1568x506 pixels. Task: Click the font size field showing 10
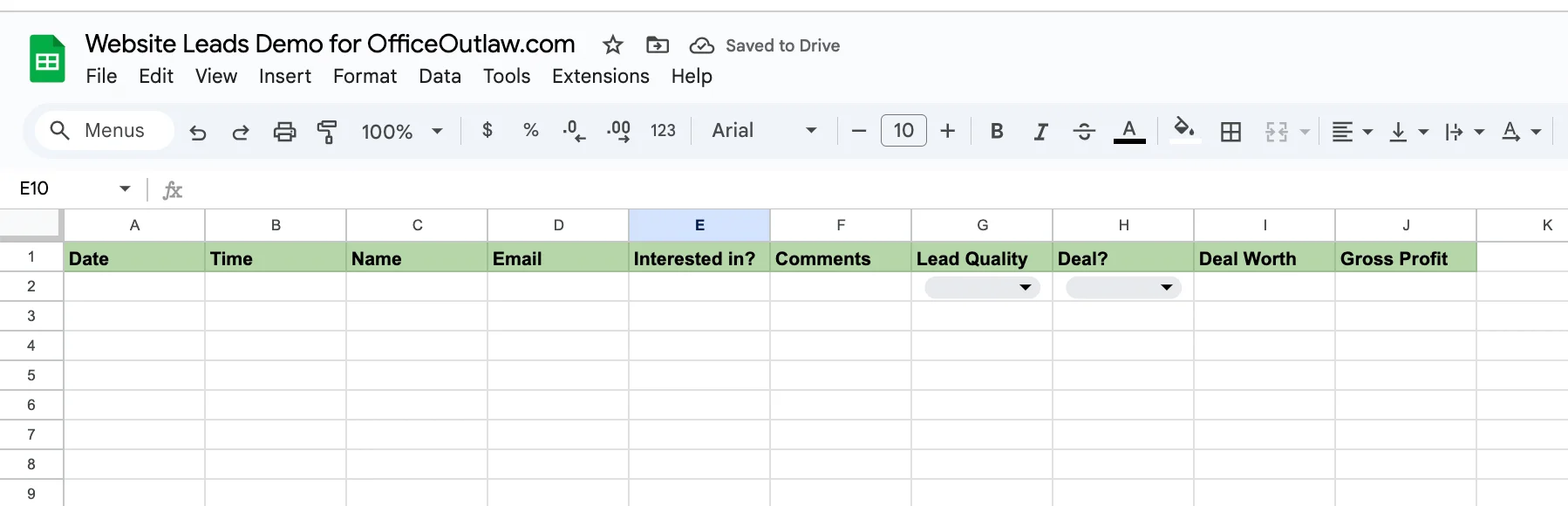[903, 131]
